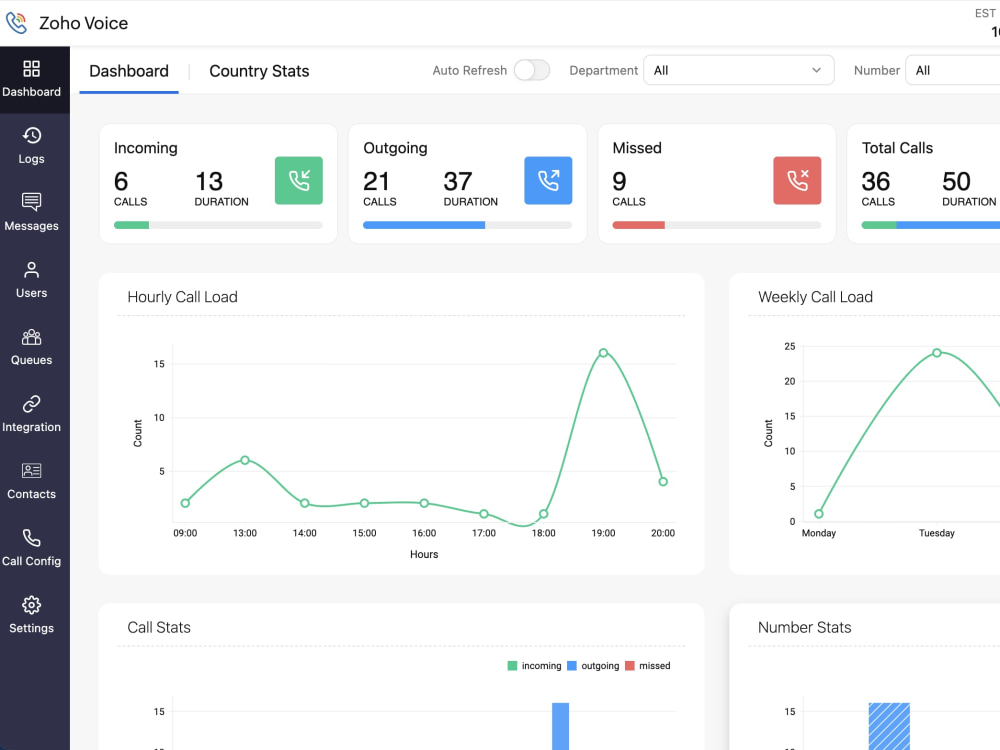Open the Department dropdown
The height and width of the screenshot is (750, 1000).
[739, 70]
